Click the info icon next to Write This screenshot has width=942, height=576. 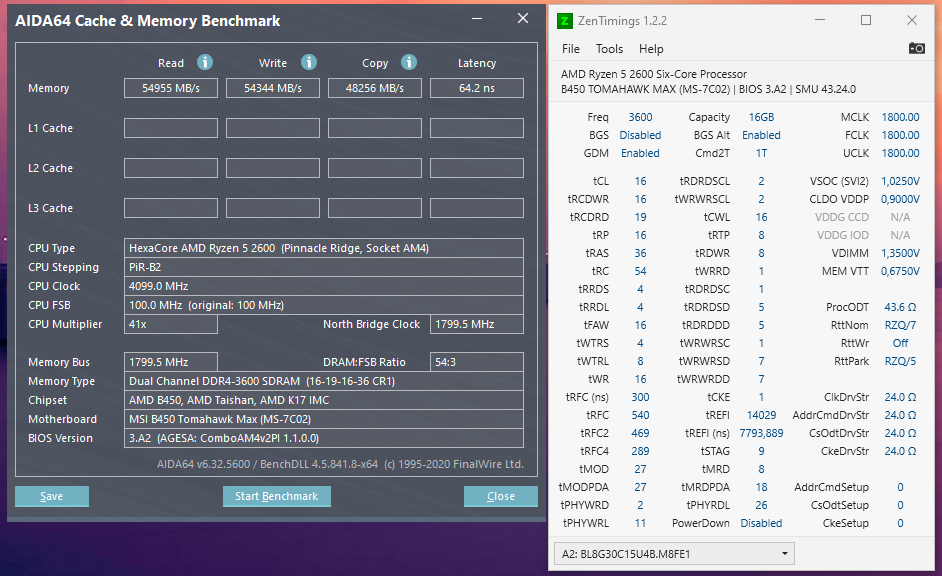click(x=309, y=62)
